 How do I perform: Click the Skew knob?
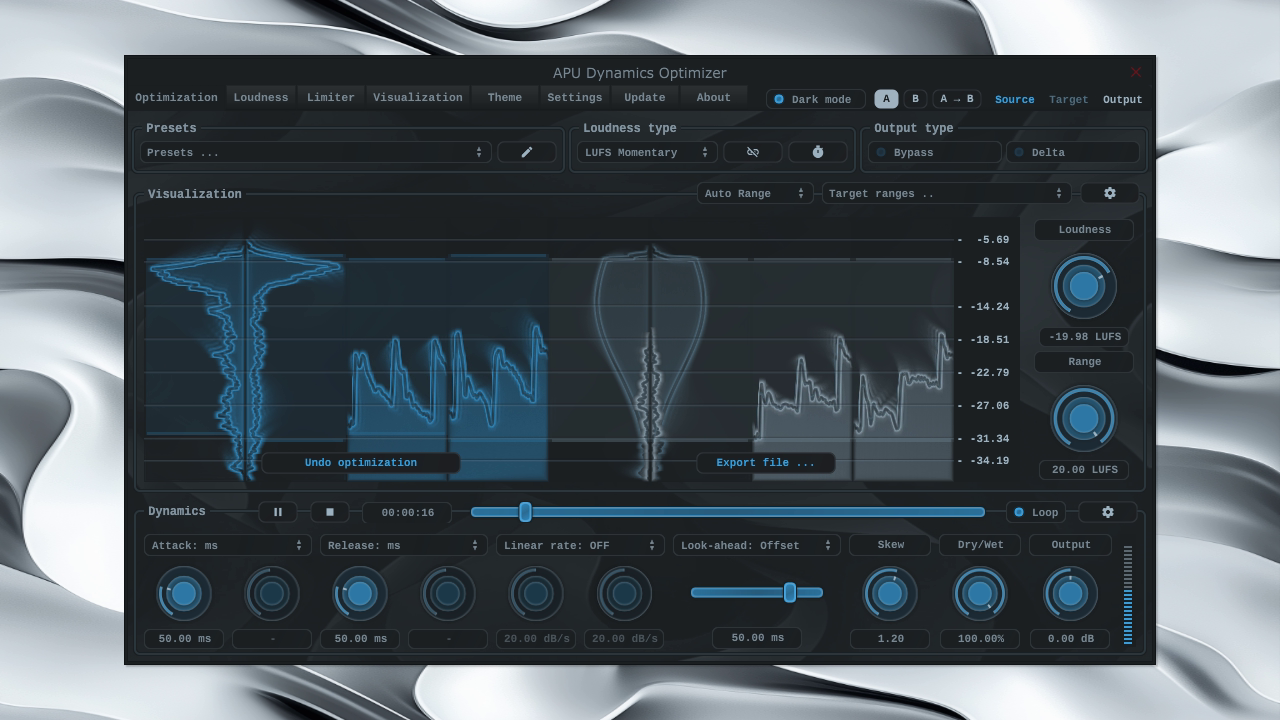[x=890, y=593]
